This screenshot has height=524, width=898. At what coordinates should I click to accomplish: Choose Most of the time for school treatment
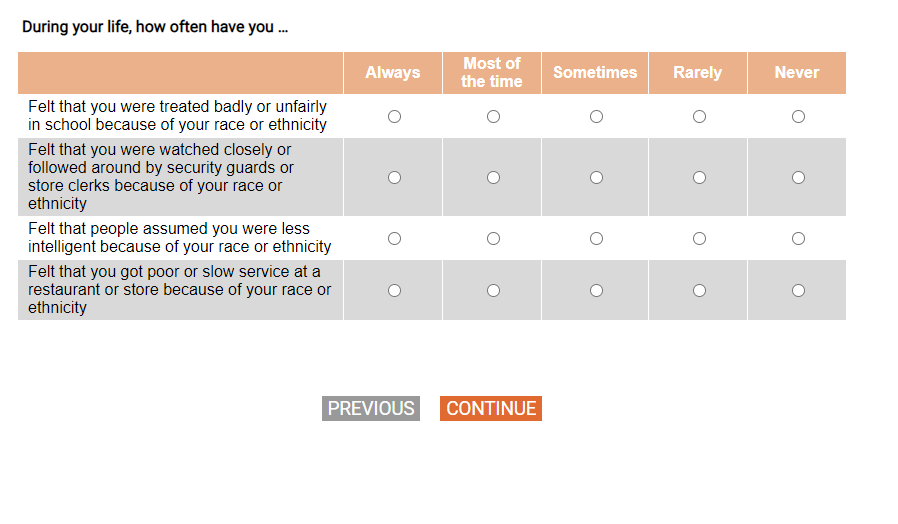pyautogui.click(x=493, y=117)
